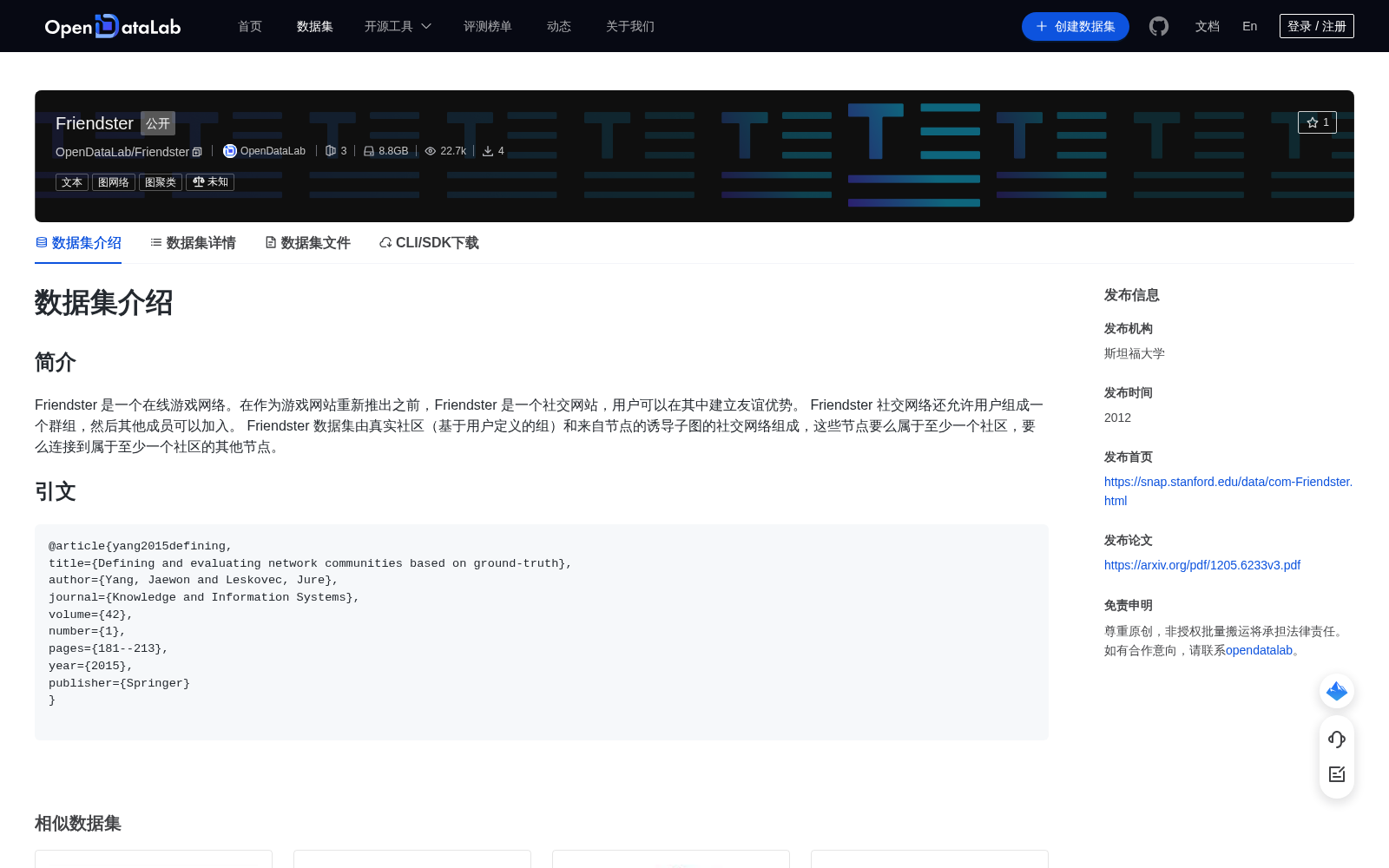Click the 图网络 tag
This screenshot has width=1389, height=868.
(x=114, y=182)
